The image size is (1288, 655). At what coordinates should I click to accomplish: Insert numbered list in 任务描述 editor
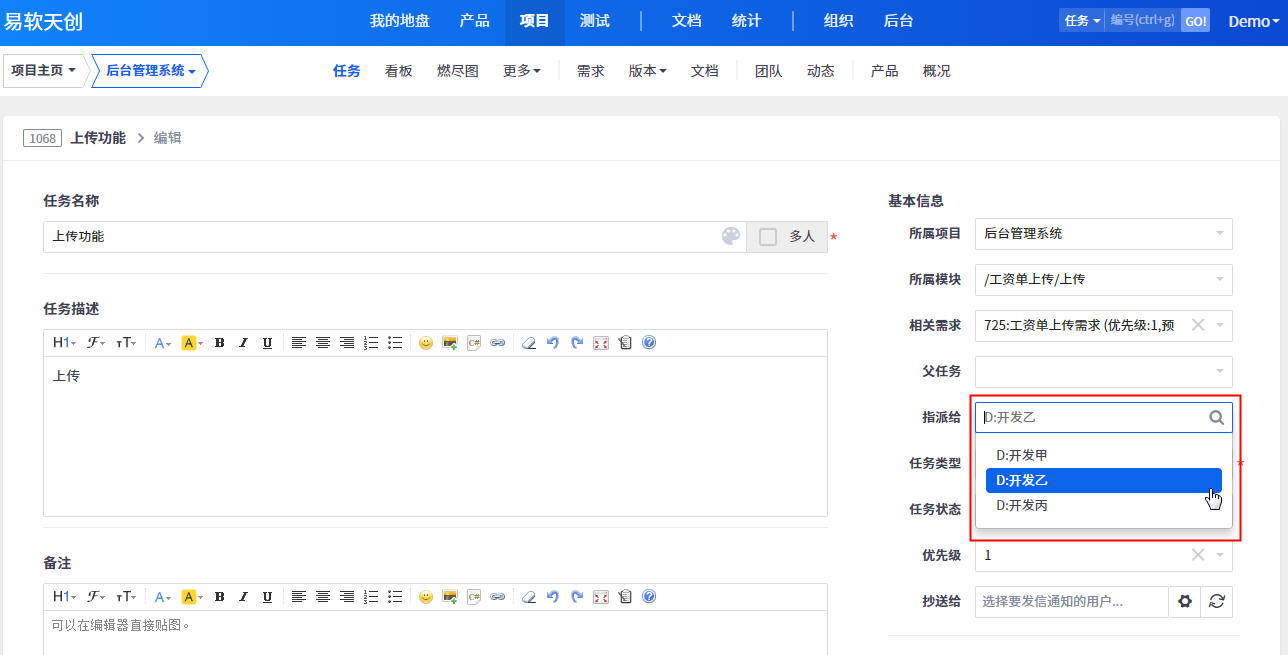point(371,343)
